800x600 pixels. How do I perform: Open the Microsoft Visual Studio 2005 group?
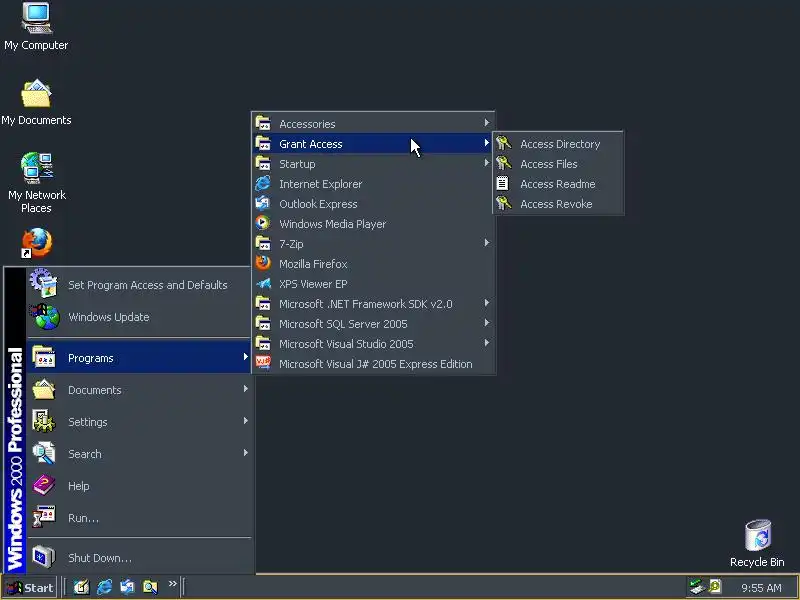click(x=373, y=343)
